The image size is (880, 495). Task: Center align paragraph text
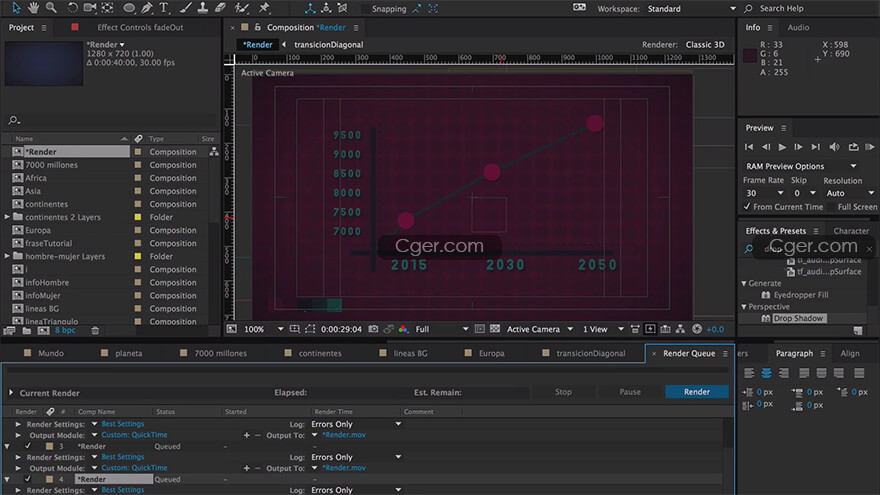[766, 373]
